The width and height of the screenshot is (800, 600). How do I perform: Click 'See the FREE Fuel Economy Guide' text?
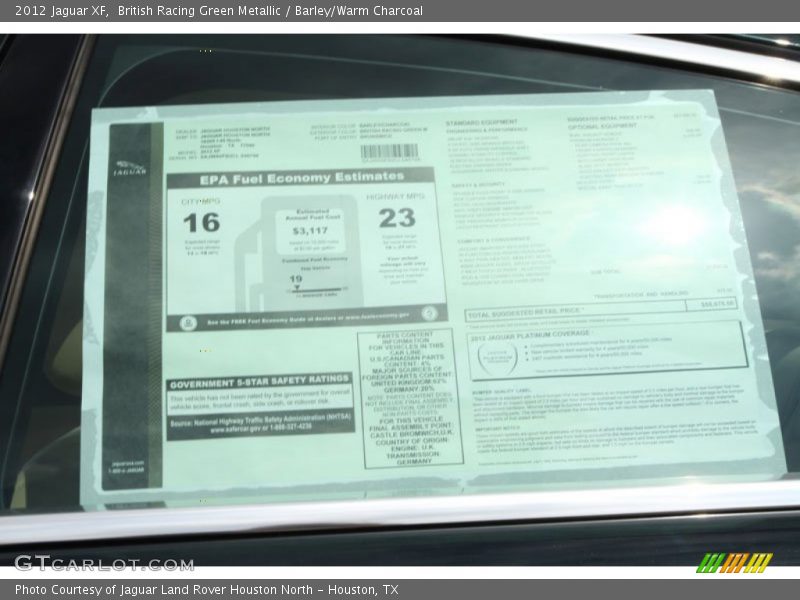tap(308, 319)
